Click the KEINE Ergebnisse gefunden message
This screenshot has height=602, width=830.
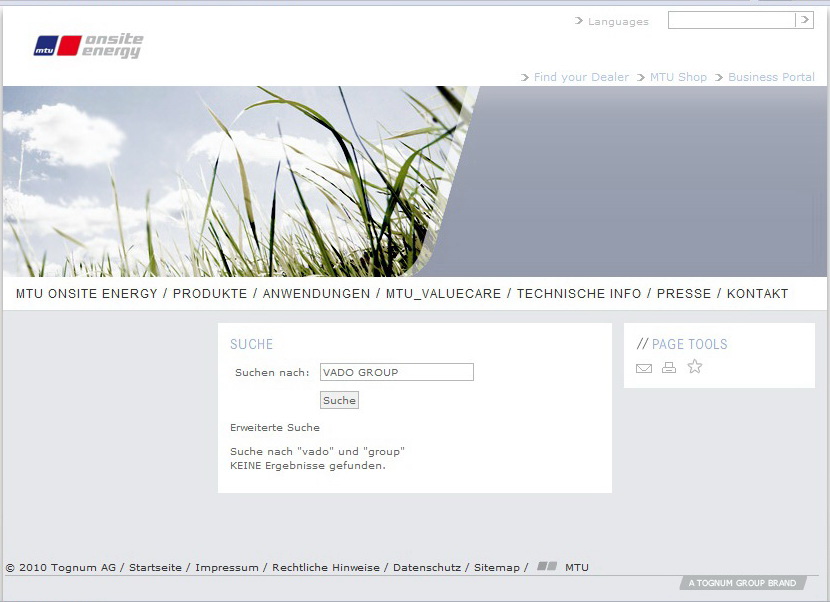coord(308,466)
